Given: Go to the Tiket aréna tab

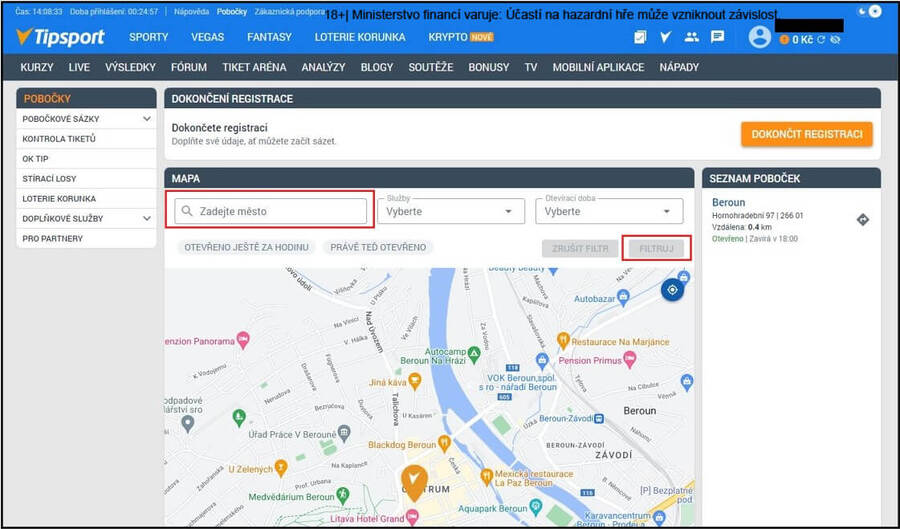Looking at the screenshot, I should pos(254,67).
